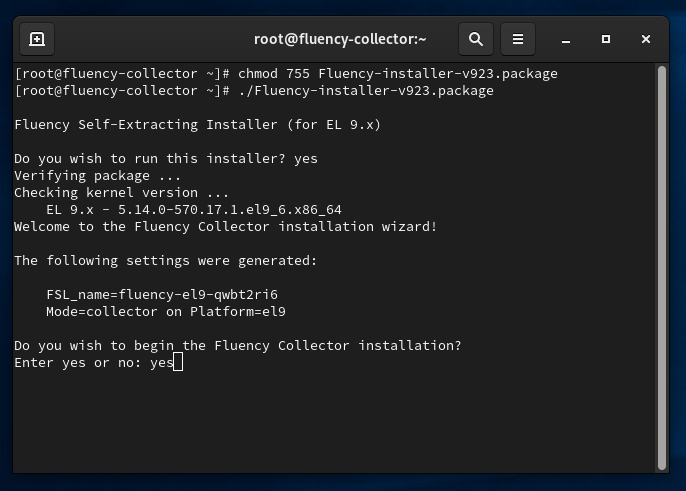Minimize the terminal window
This screenshot has height=491, width=686.
(566, 39)
